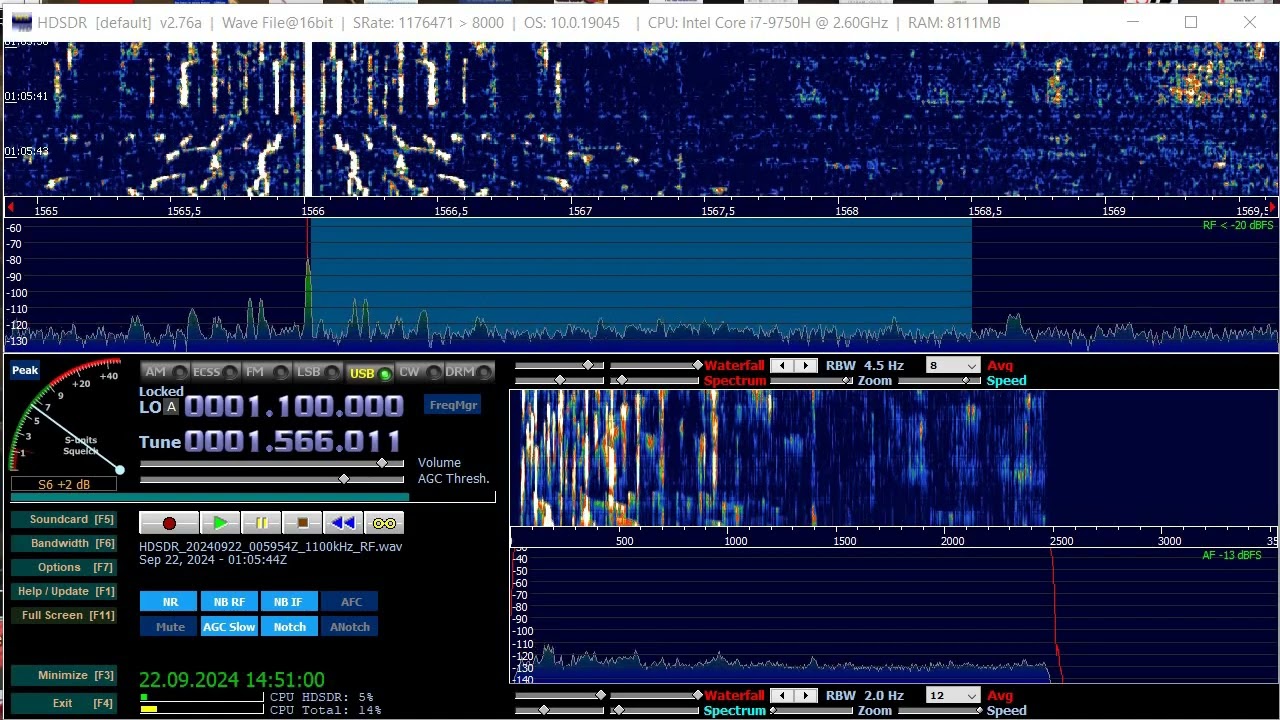Screen dimensions: 1280x720
Task: Select ECSS demodulation mode
Action: (215, 372)
